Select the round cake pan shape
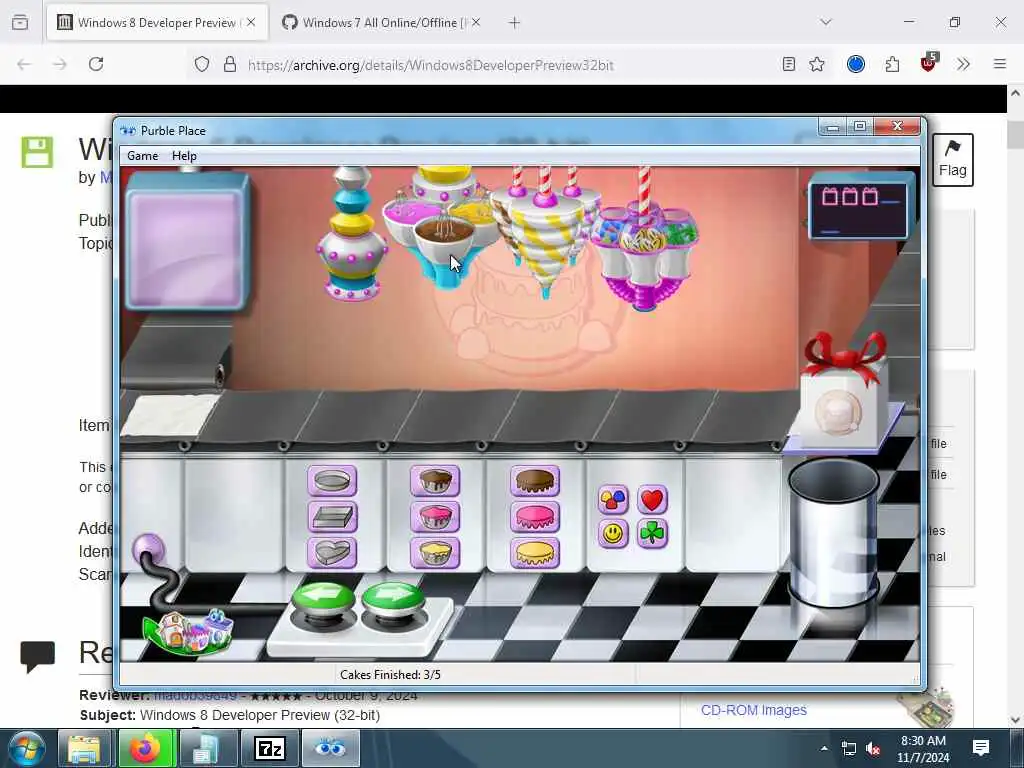Screen dimensions: 1024x768 pos(332,481)
